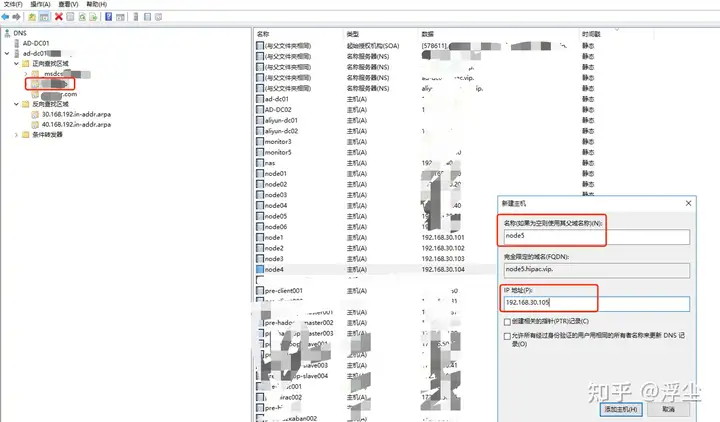Open the 查看(V) menu
Image resolution: width=720 pixels, height=422 pixels.
tap(68, 4)
